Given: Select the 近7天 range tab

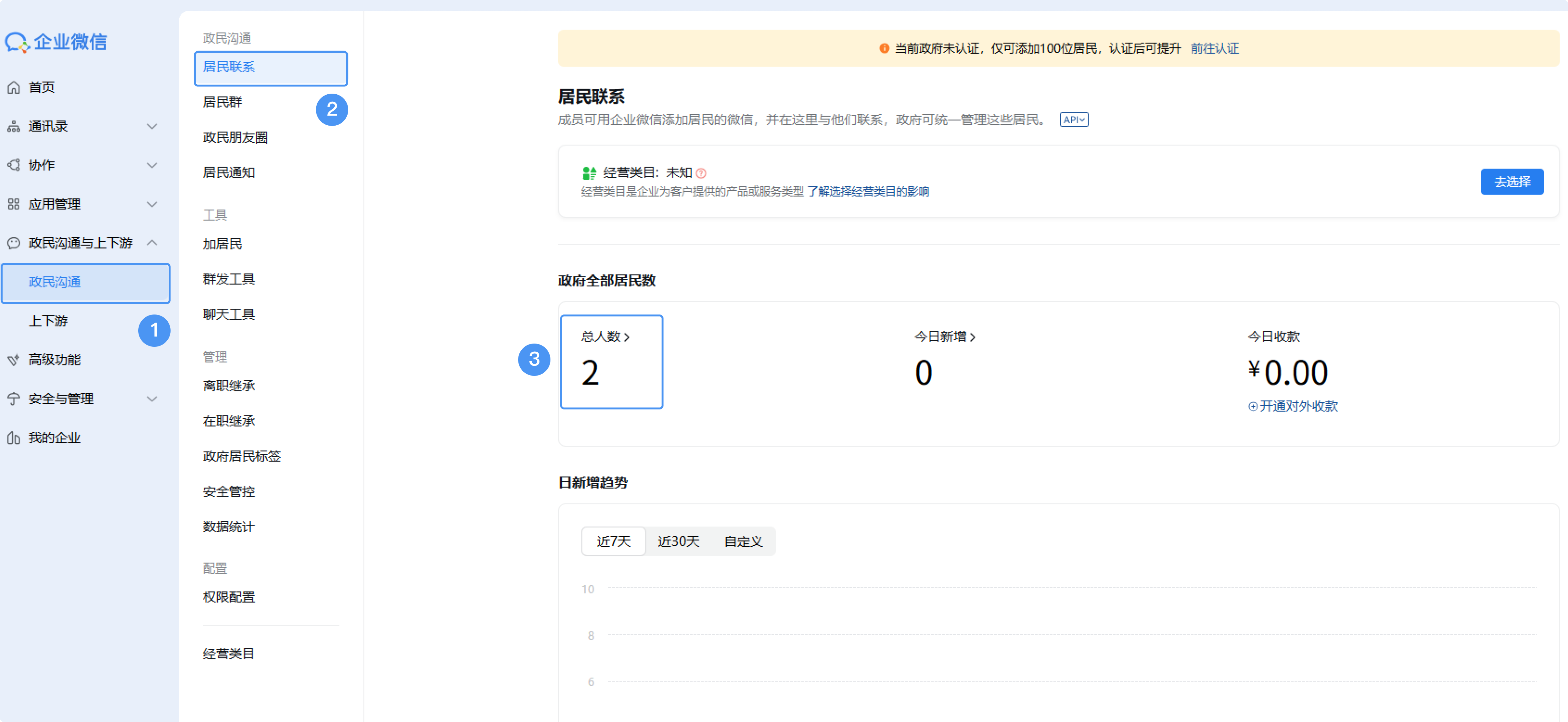Looking at the screenshot, I should pos(613,541).
